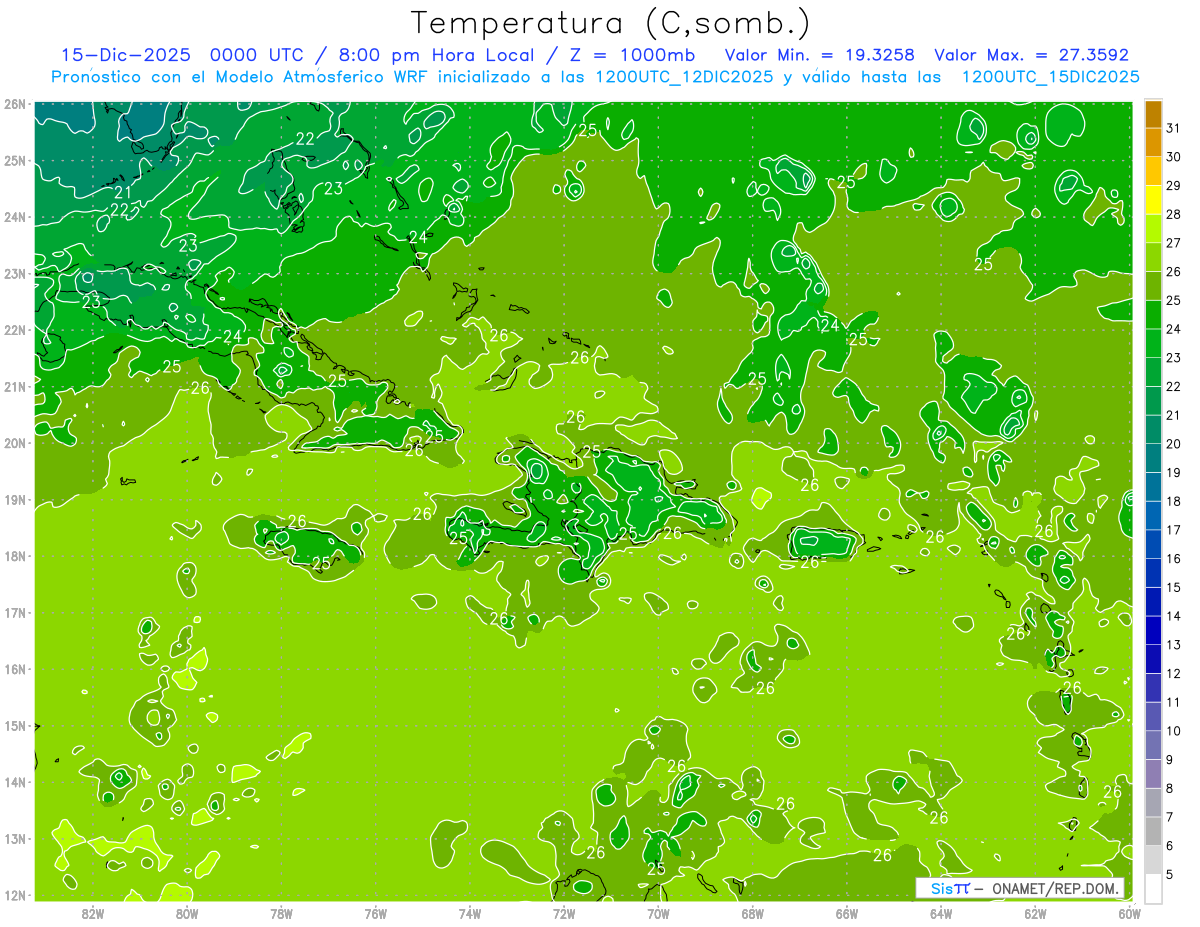Viewport: 1200px width, 927px height.
Task: Click the 13N latitude axis label
Action: click(14, 839)
